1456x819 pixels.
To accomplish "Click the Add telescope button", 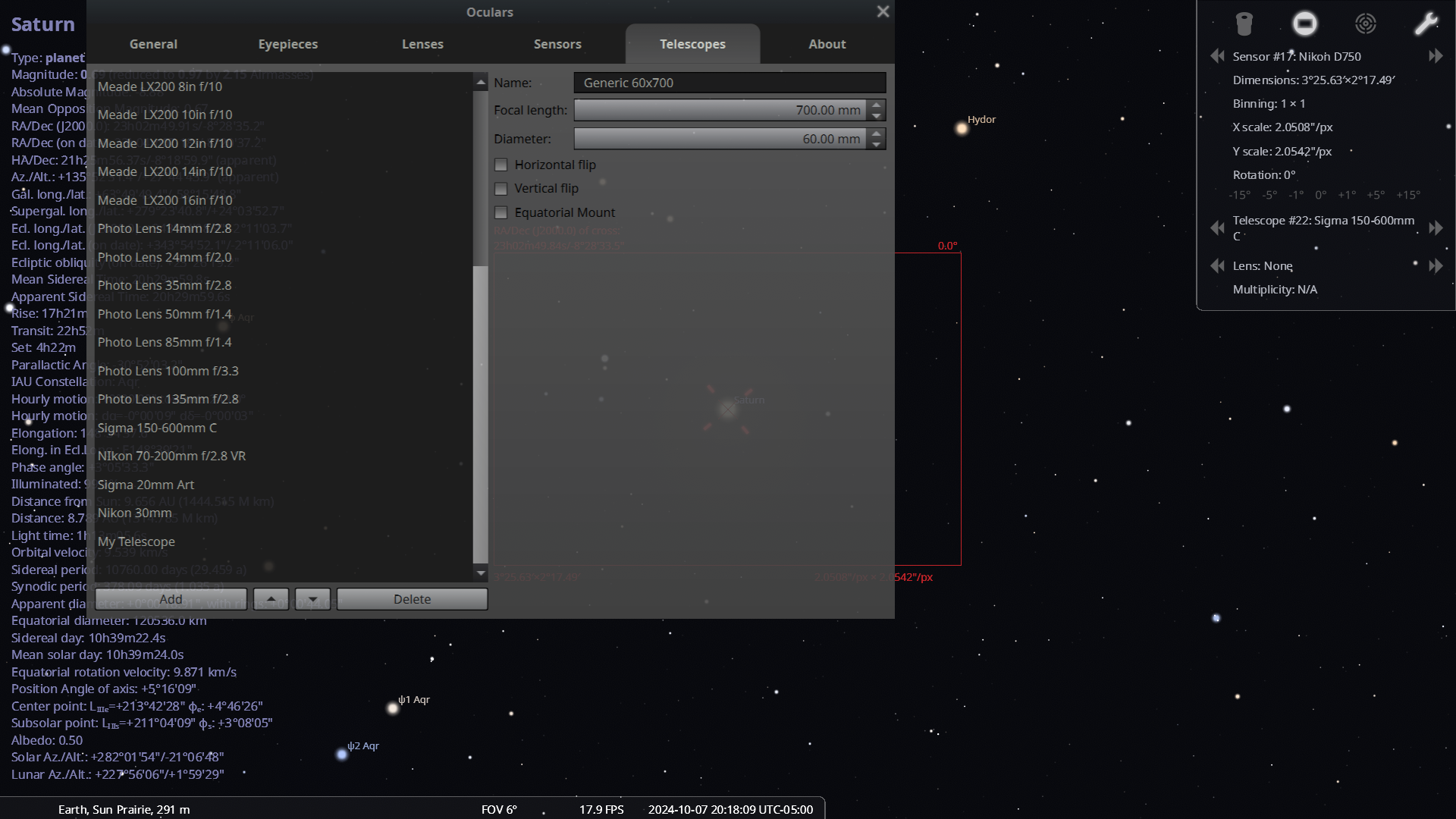I will click(171, 599).
